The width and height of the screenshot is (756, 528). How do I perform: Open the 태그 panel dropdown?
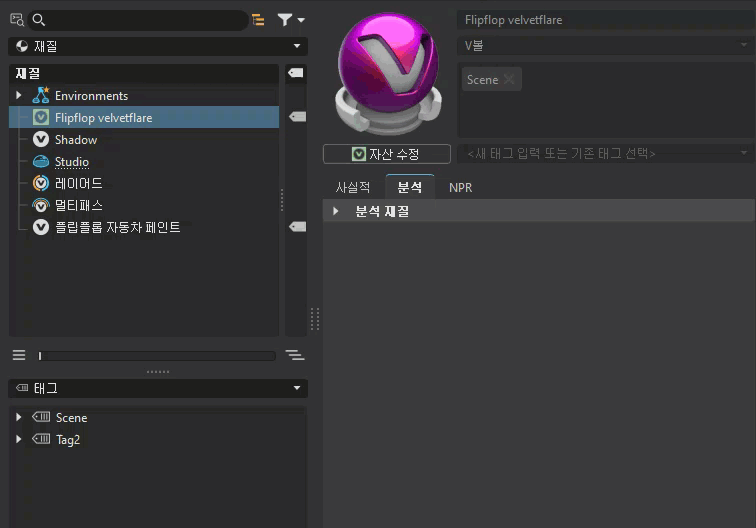pos(158,388)
